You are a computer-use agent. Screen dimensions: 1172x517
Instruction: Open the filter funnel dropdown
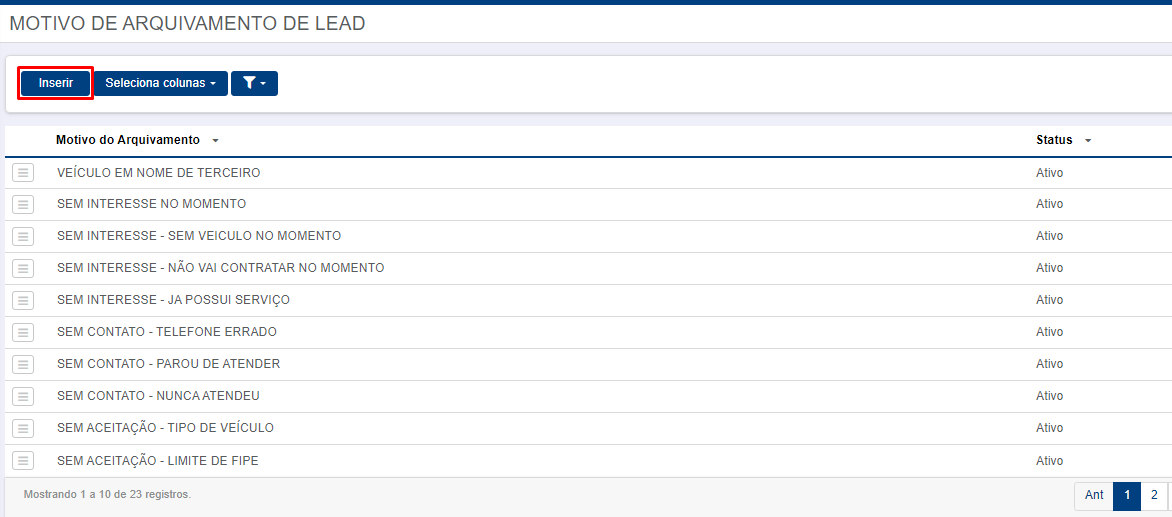coord(254,83)
